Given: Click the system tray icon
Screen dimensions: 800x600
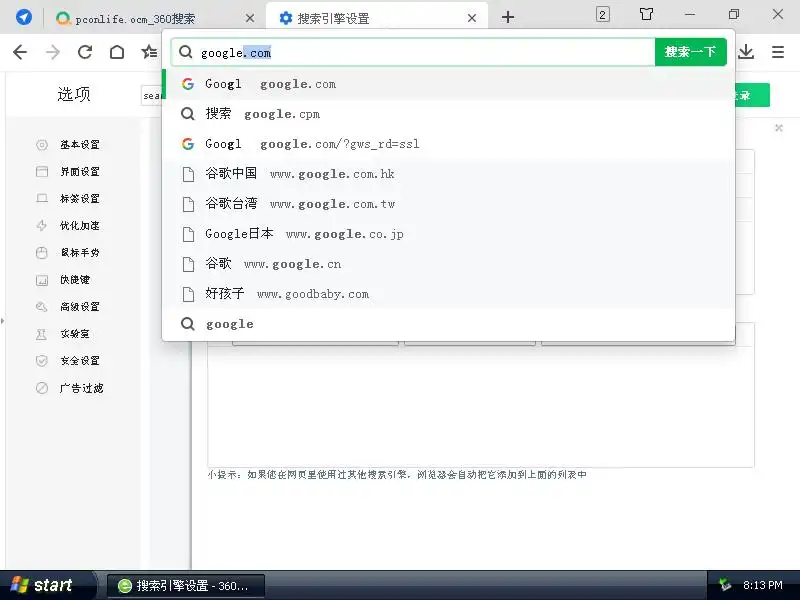Looking at the screenshot, I should (x=724, y=585).
